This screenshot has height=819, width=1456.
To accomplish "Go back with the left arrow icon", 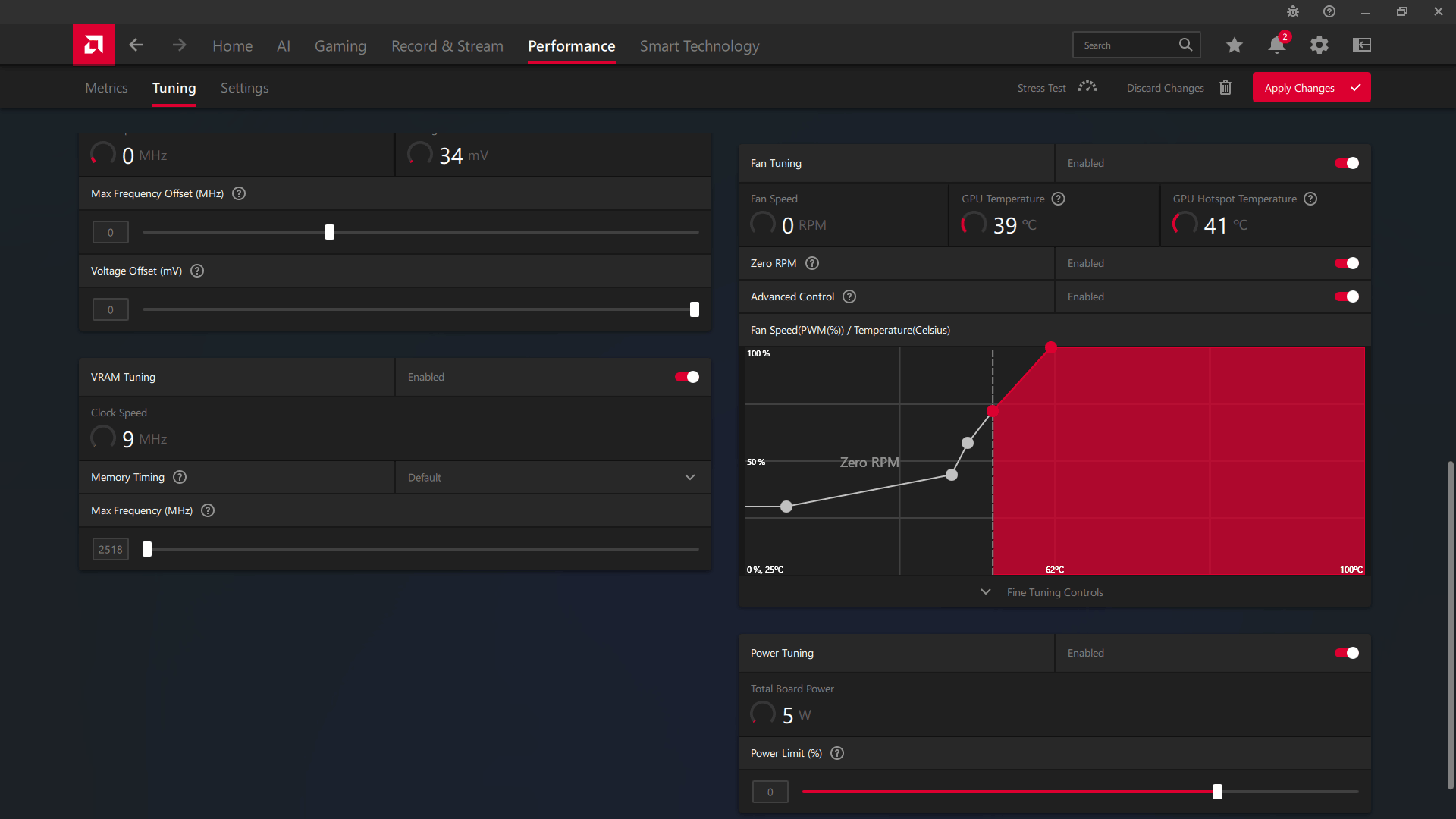I will [136, 45].
